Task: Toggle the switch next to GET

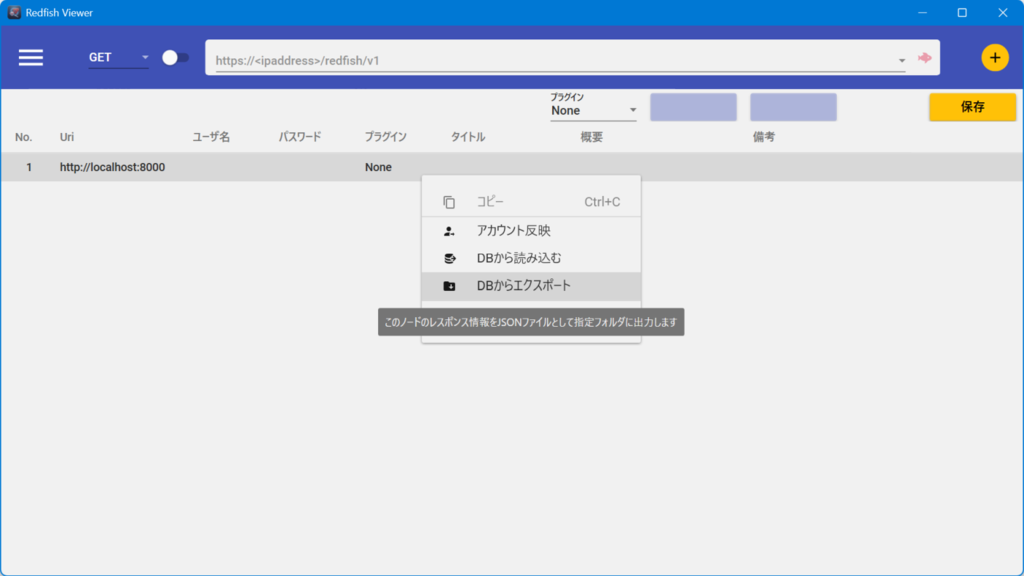Action: click(x=175, y=57)
